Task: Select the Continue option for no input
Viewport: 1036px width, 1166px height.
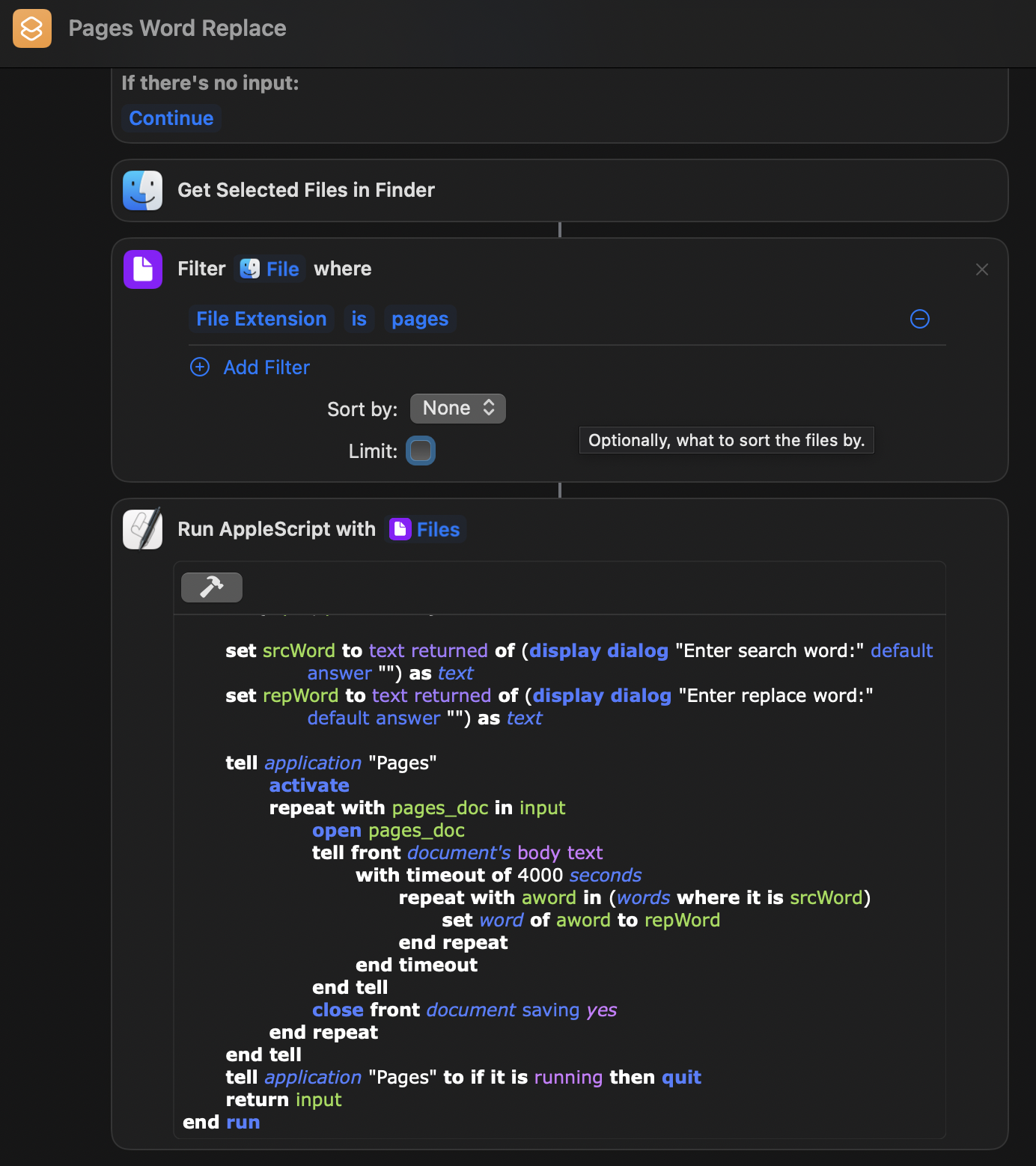Action: 171,118
